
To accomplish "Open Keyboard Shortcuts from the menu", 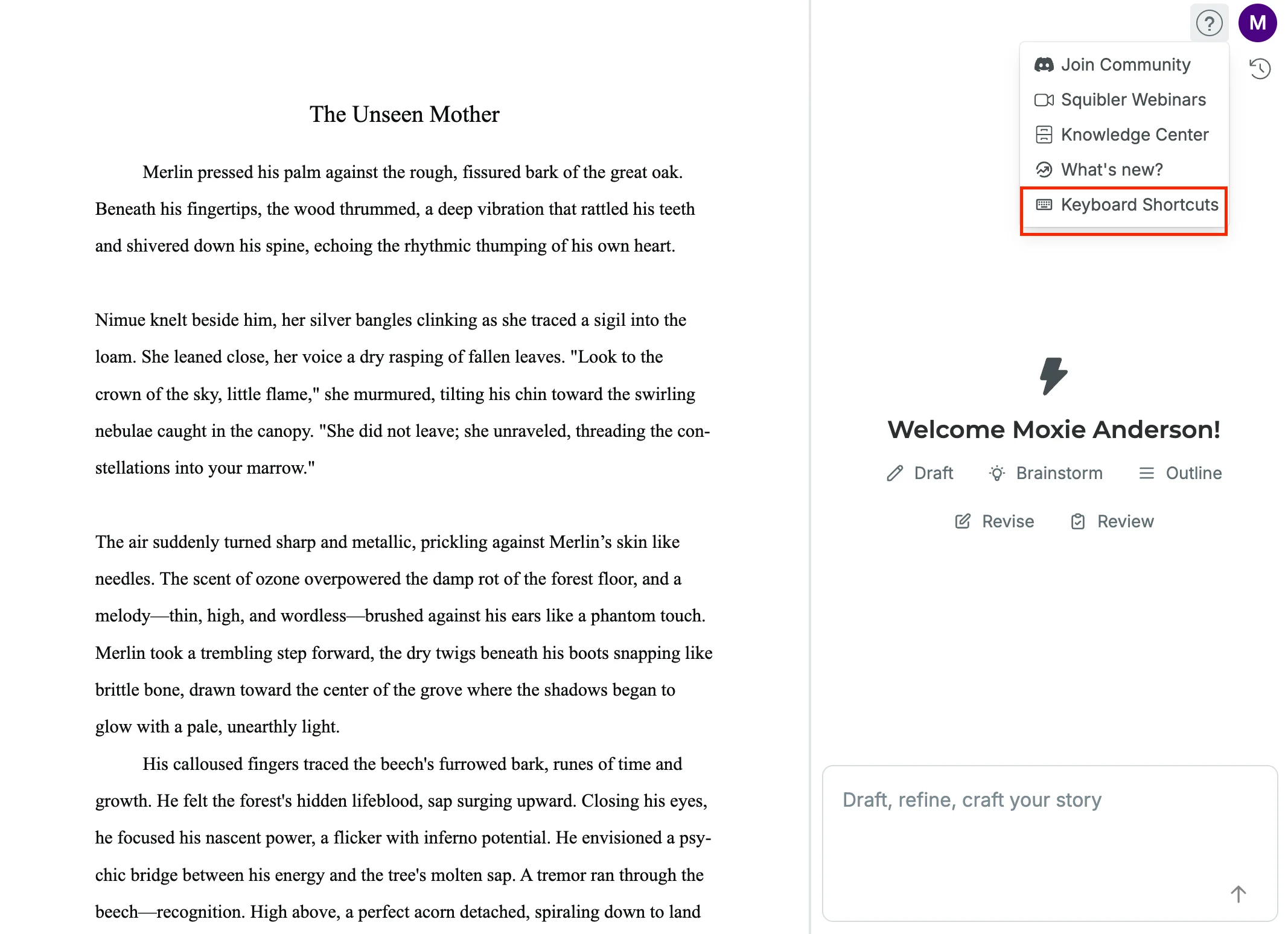I will coord(1124,205).
